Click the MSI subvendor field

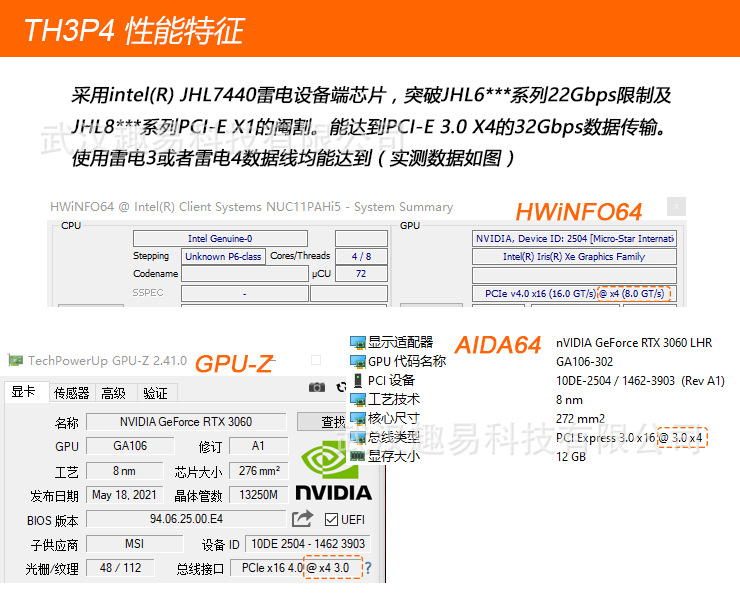tap(135, 544)
